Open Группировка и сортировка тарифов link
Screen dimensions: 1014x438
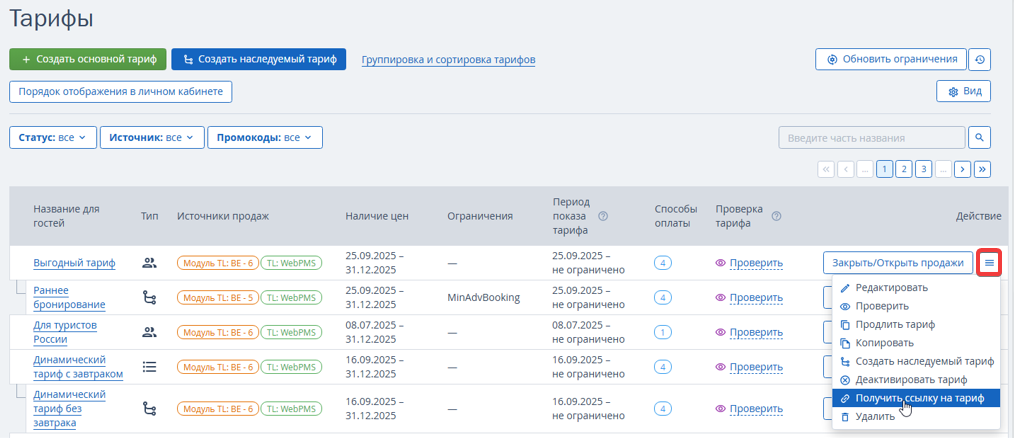coord(448,60)
